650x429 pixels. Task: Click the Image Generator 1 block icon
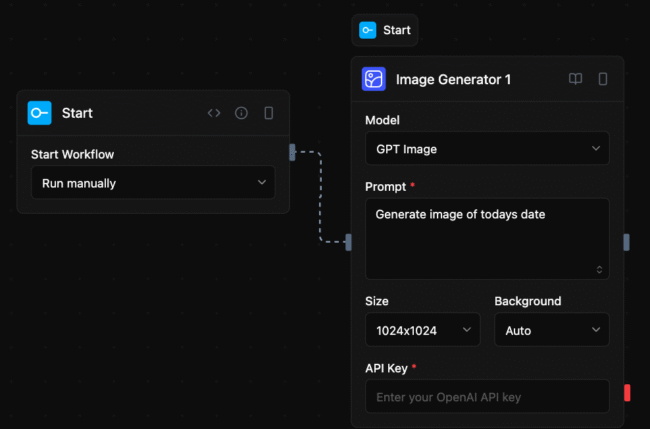click(374, 79)
